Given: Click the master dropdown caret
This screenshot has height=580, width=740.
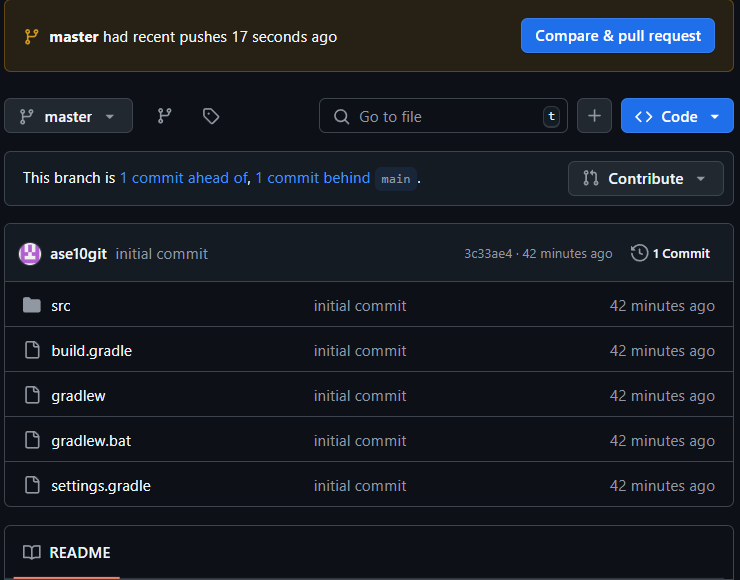Looking at the screenshot, I should tap(109, 117).
